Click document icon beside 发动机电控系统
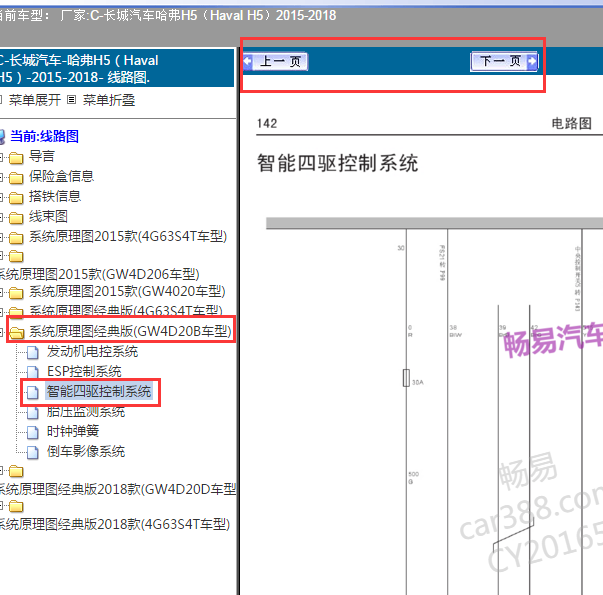This screenshot has height=595, width=603. (33, 352)
